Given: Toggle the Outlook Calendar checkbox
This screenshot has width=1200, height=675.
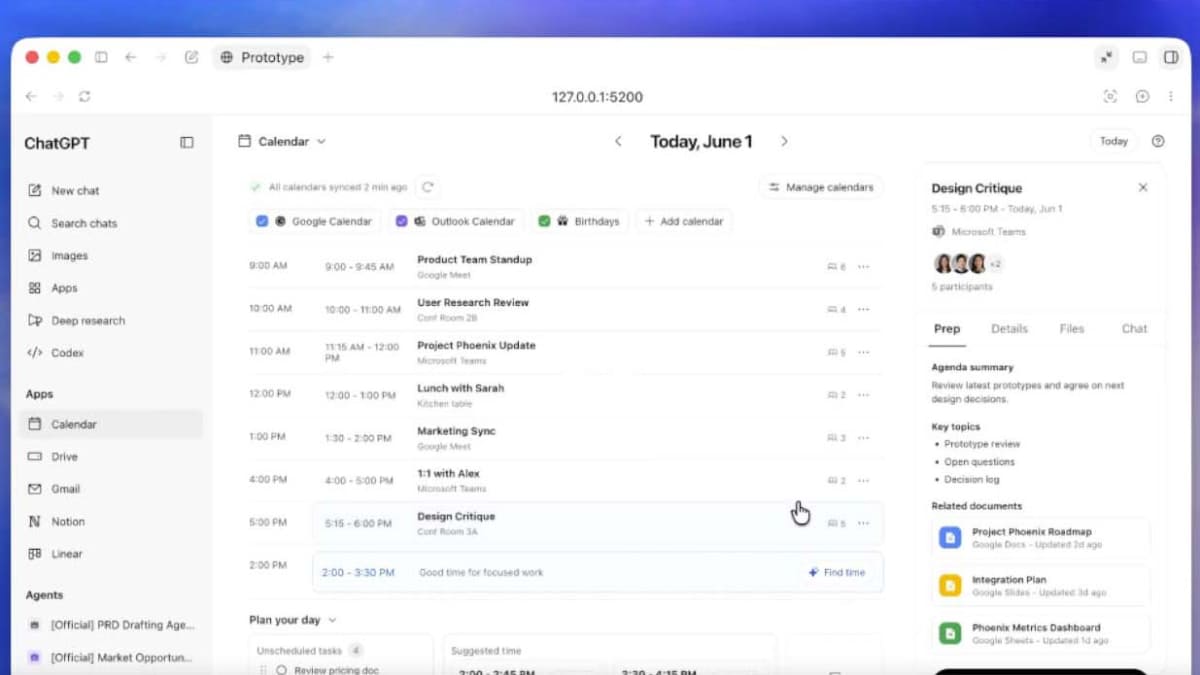Looking at the screenshot, I should point(401,222).
